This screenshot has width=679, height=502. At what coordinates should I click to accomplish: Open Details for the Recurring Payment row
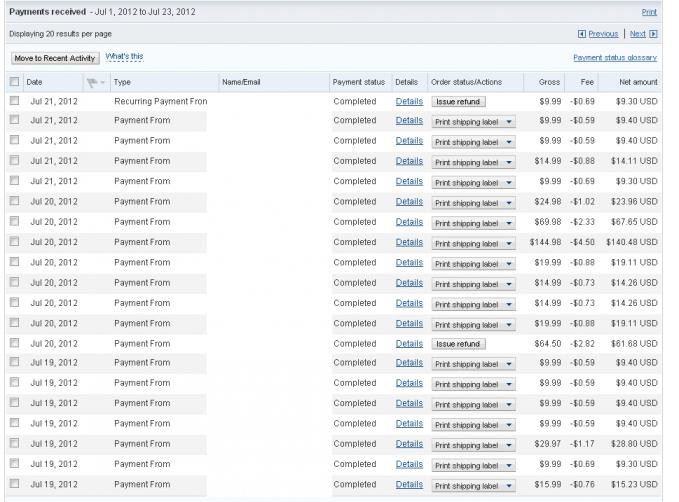409,101
